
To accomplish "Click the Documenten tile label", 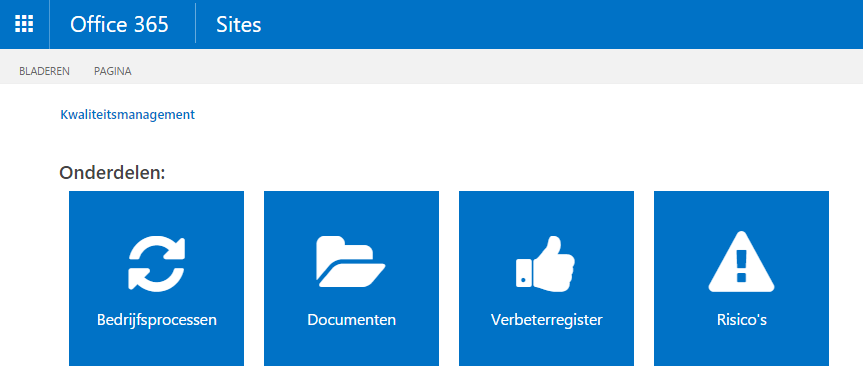I will (351, 320).
